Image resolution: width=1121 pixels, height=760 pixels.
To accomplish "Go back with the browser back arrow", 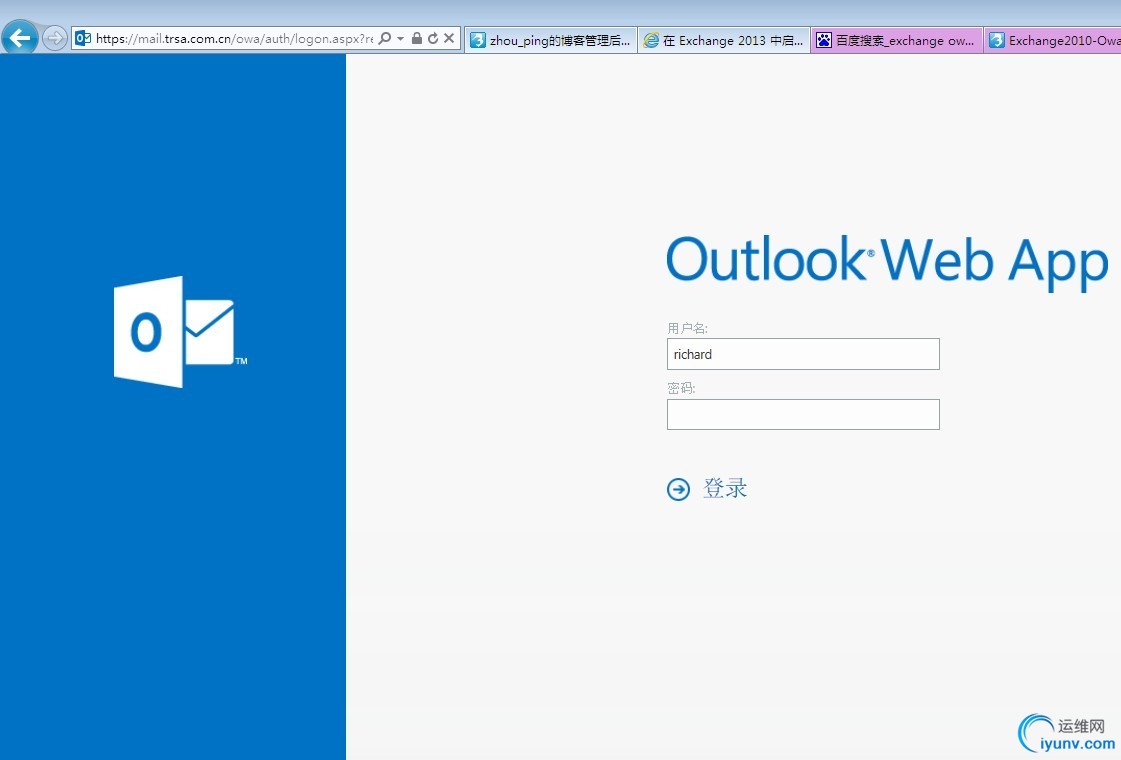I will (x=20, y=37).
